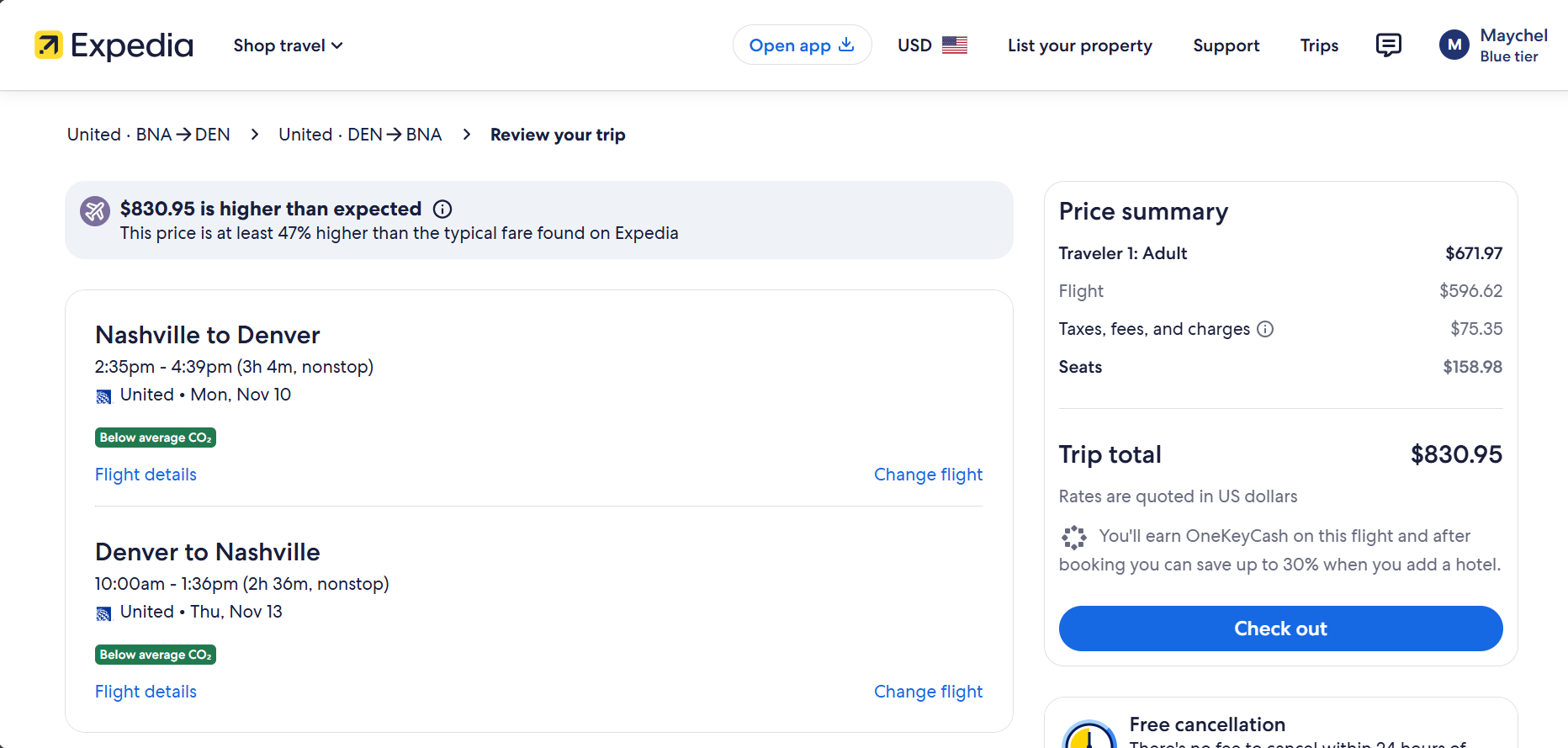Go back to United DEN to BNA step
The width and height of the screenshot is (1568, 748).
(360, 135)
